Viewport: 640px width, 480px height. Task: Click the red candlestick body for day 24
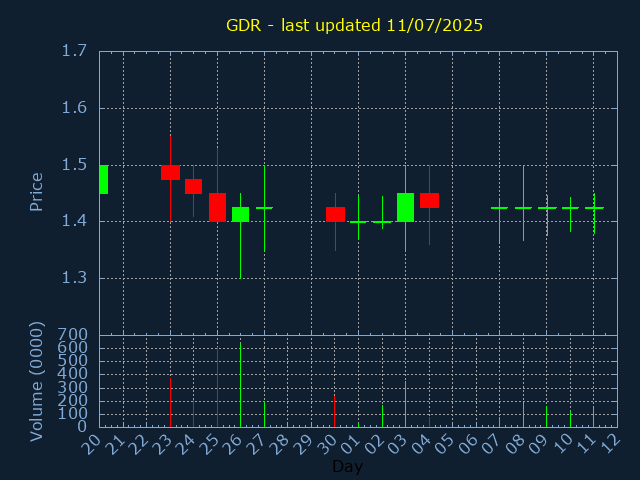[193, 187]
